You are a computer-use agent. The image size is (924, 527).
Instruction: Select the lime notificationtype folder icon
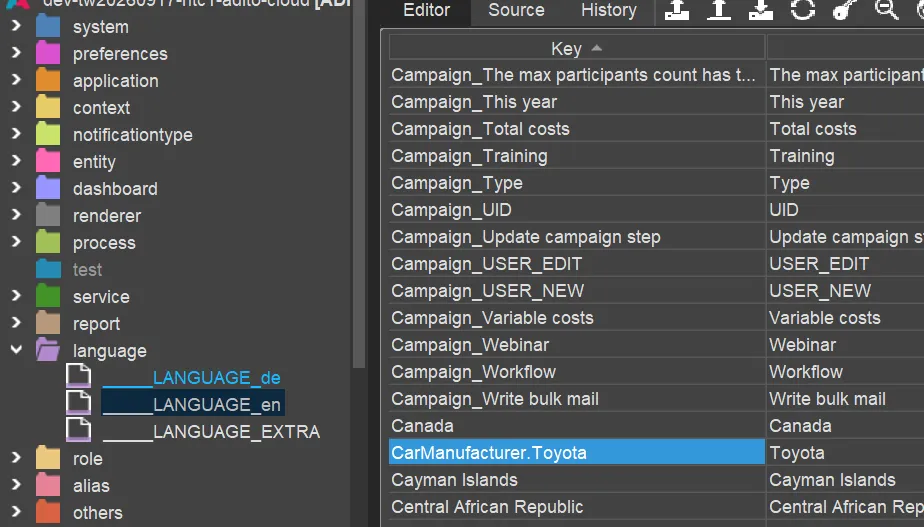pos(48,135)
